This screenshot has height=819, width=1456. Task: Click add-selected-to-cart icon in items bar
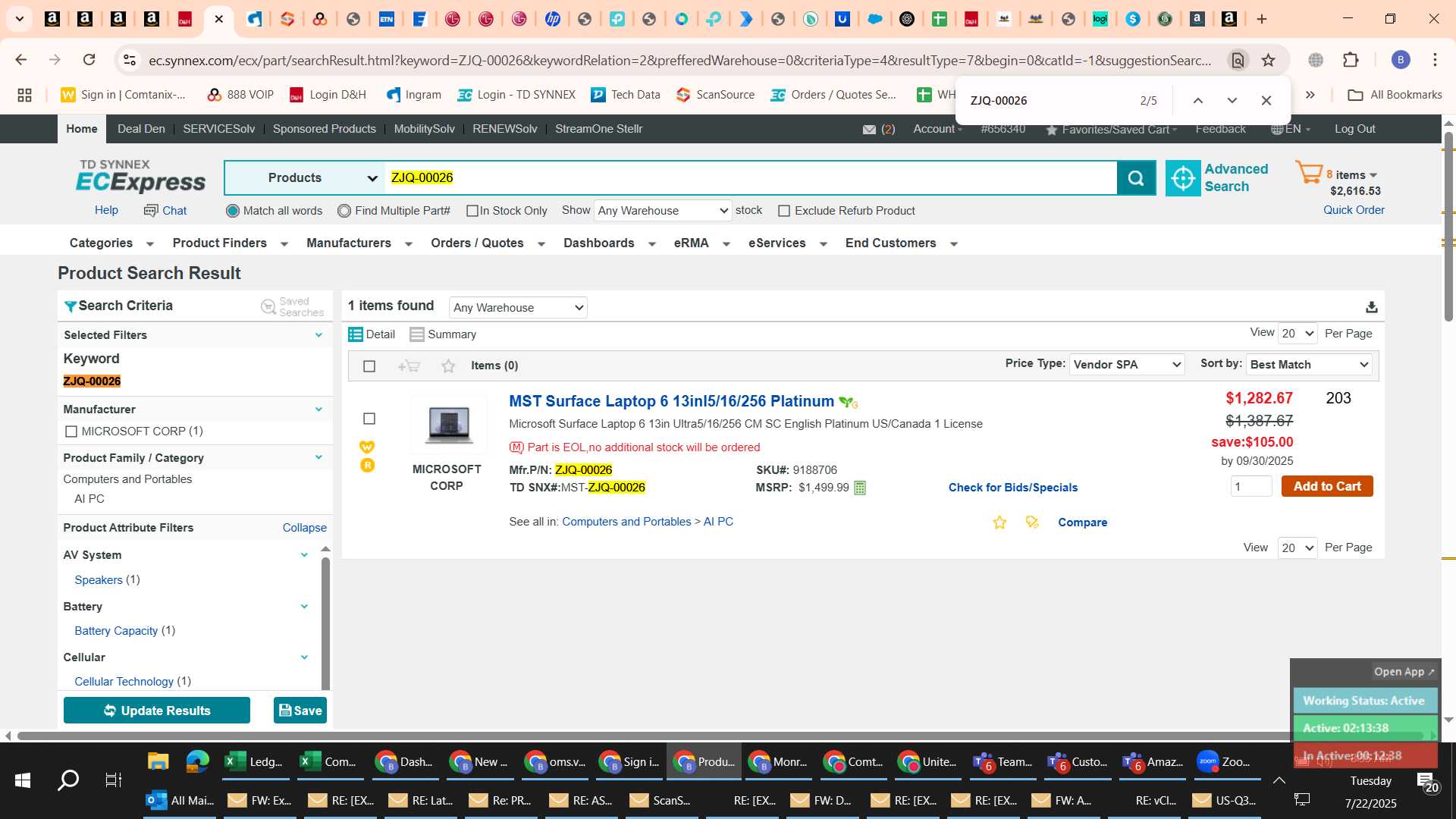pyautogui.click(x=409, y=366)
